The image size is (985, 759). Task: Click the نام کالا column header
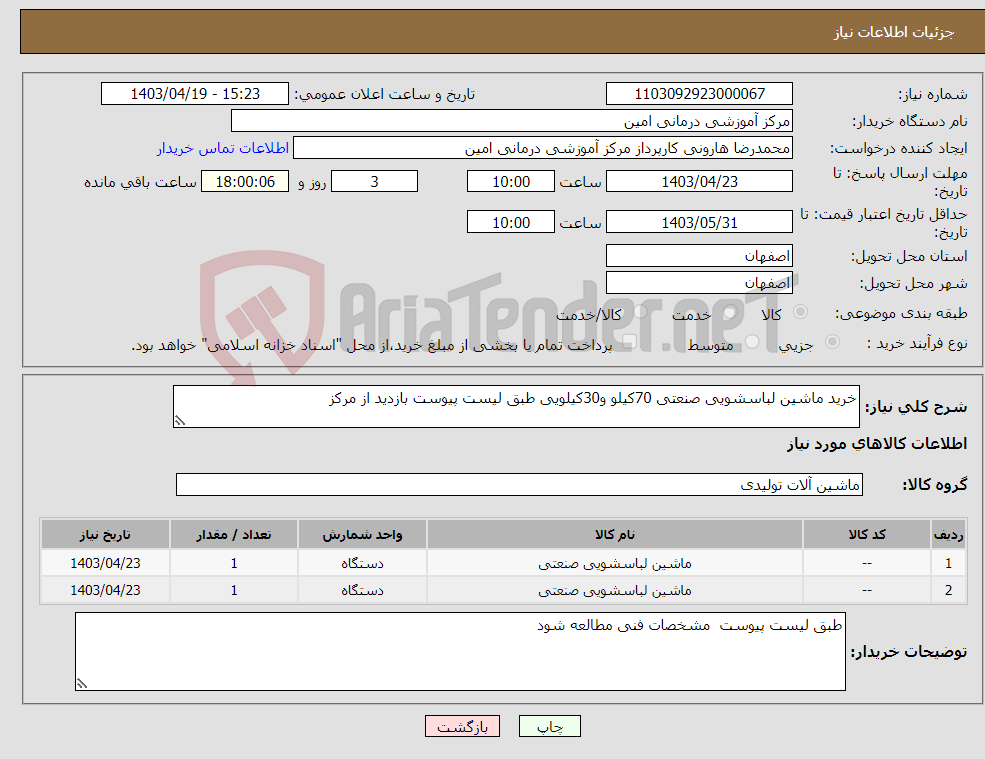pos(615,534)
